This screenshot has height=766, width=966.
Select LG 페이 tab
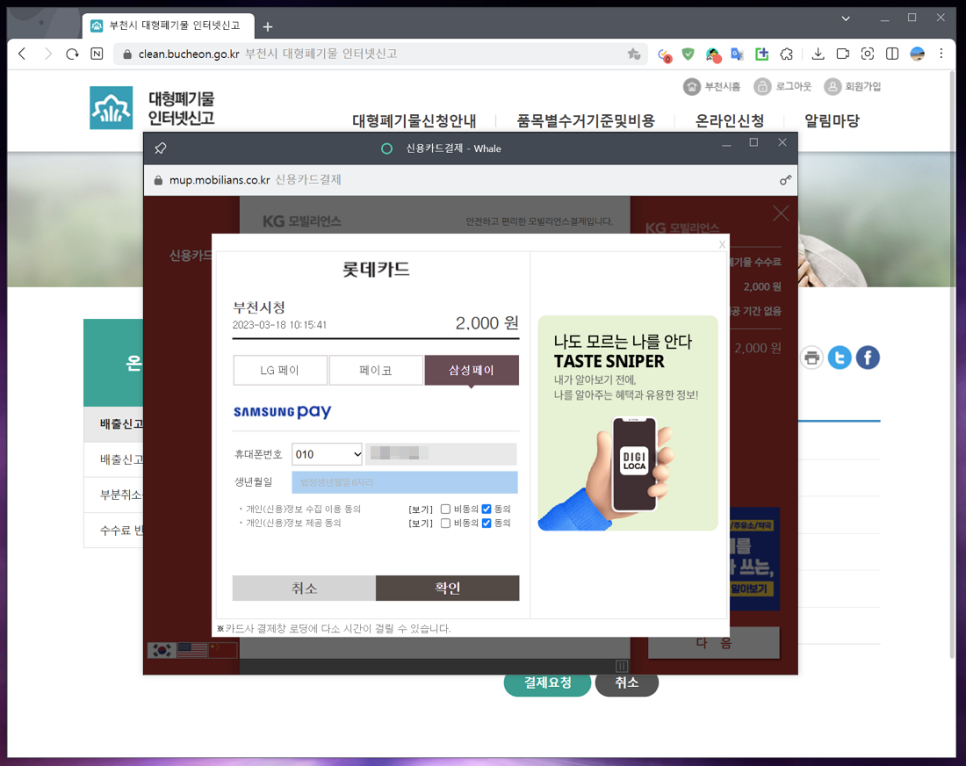[280, 370]
